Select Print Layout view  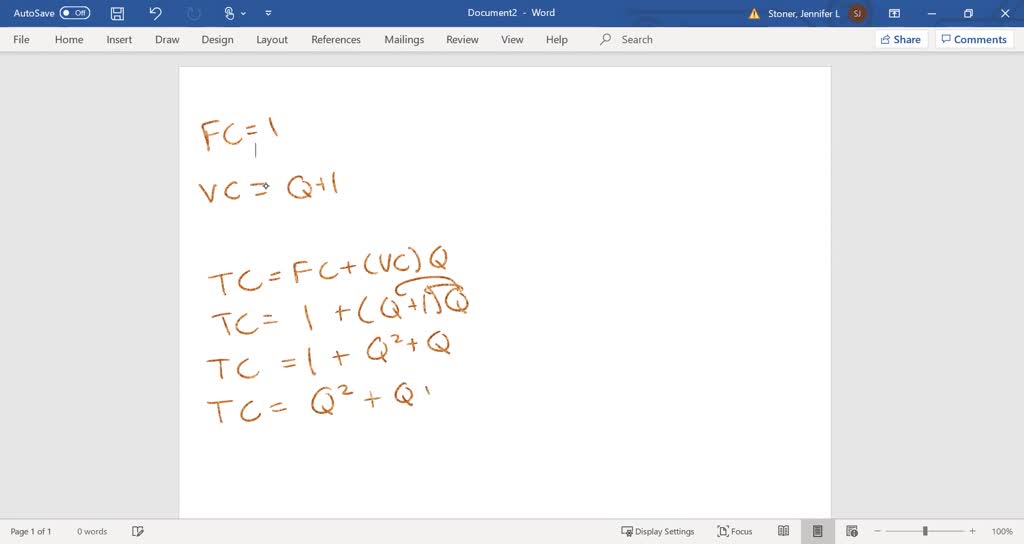tap(818, 532)
